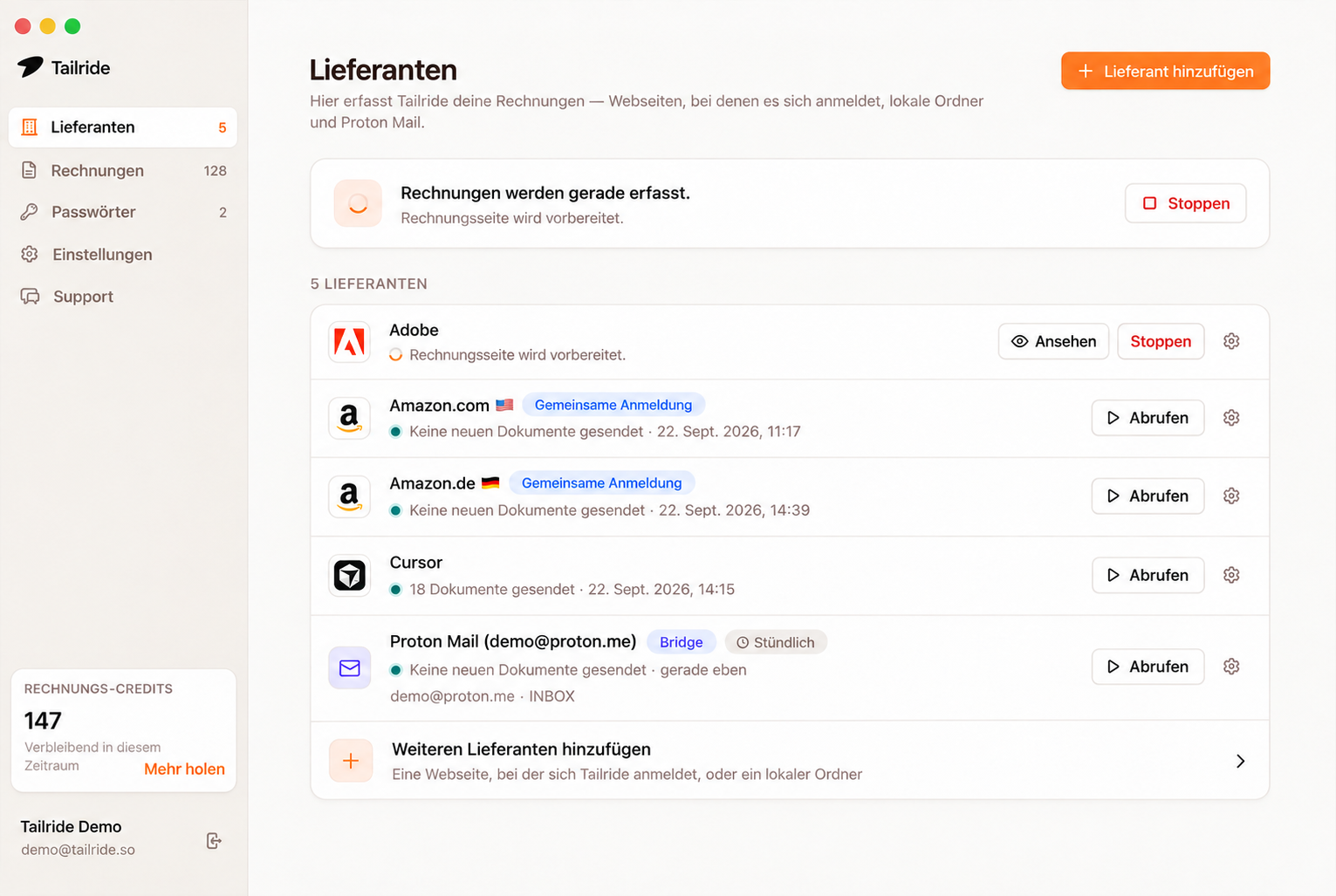1336x896 pixels.
Task: Click the Passwörter count 2
Action: click(223, 213)
